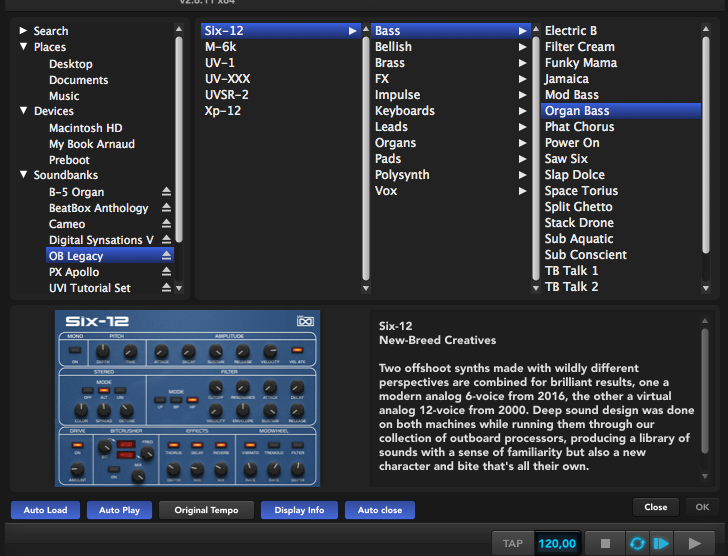Toggle Auto Play option
728x556 pixels.
119,510
